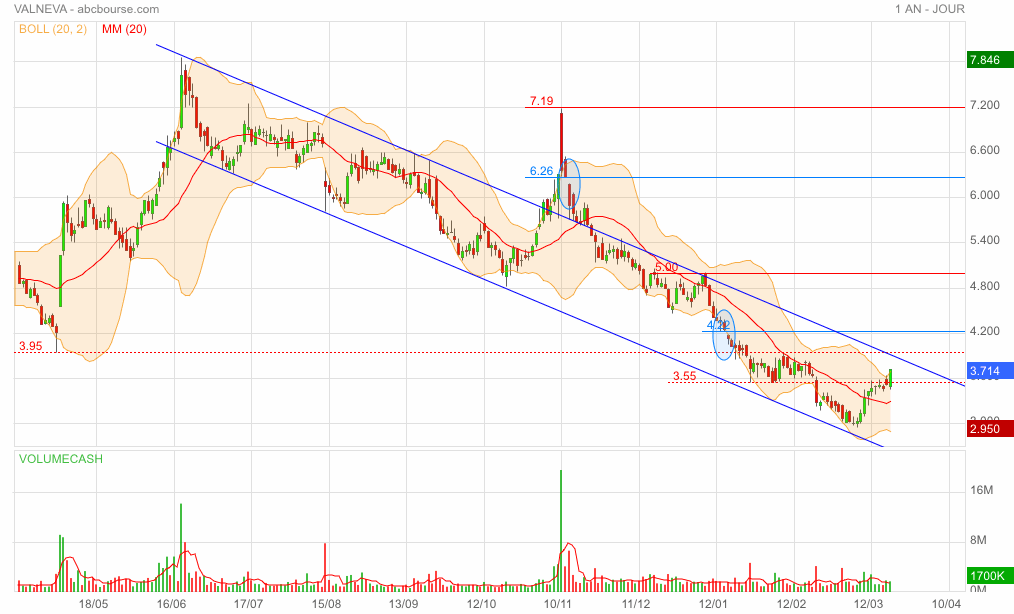The width and height of the screenshot is (1014, 614).
Task: Click the green 7.846 upper Bollinger value tag
Action: [x=989, y=60]
